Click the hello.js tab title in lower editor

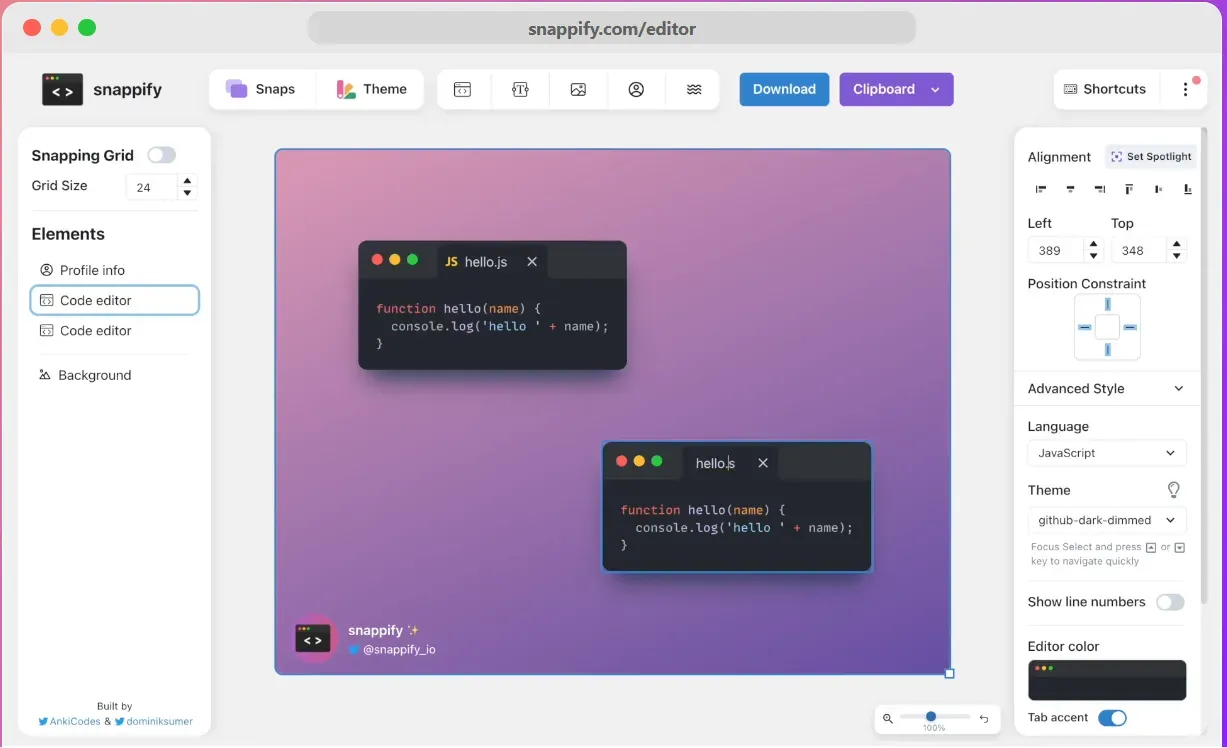click(715, 463)
